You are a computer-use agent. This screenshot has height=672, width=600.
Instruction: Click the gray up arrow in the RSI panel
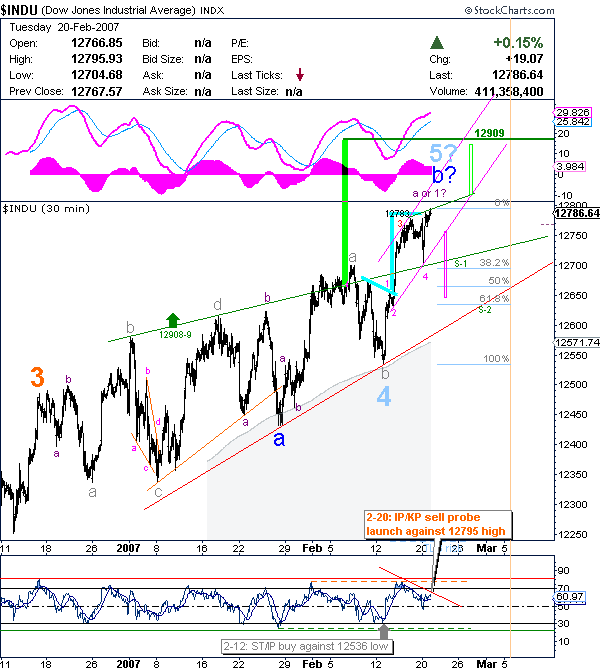click(385, 630)
